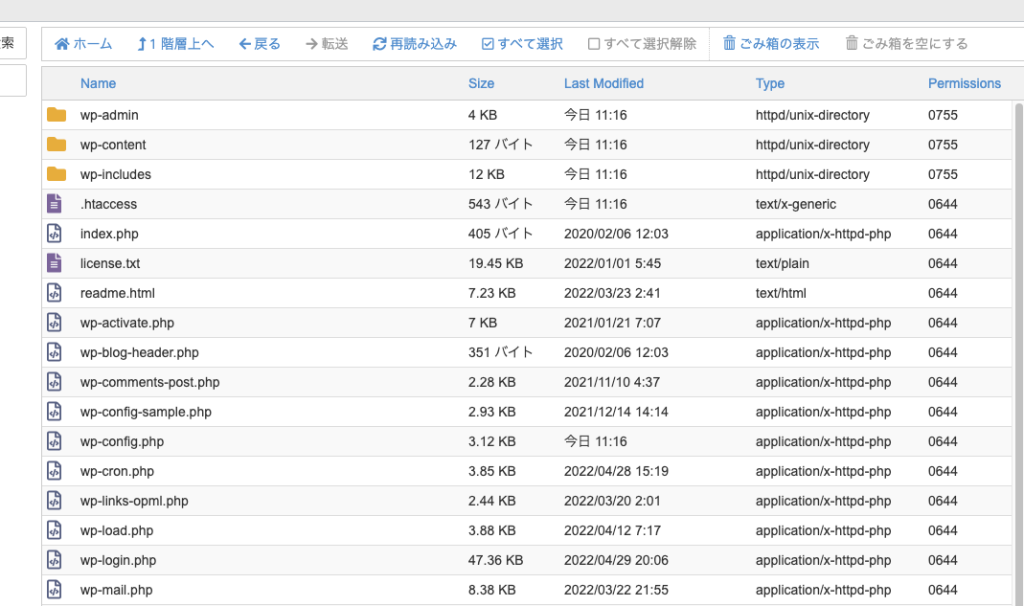
Task: Click the wp-load.php file icon
Action: pyautogui.click(x=54, y=531)
